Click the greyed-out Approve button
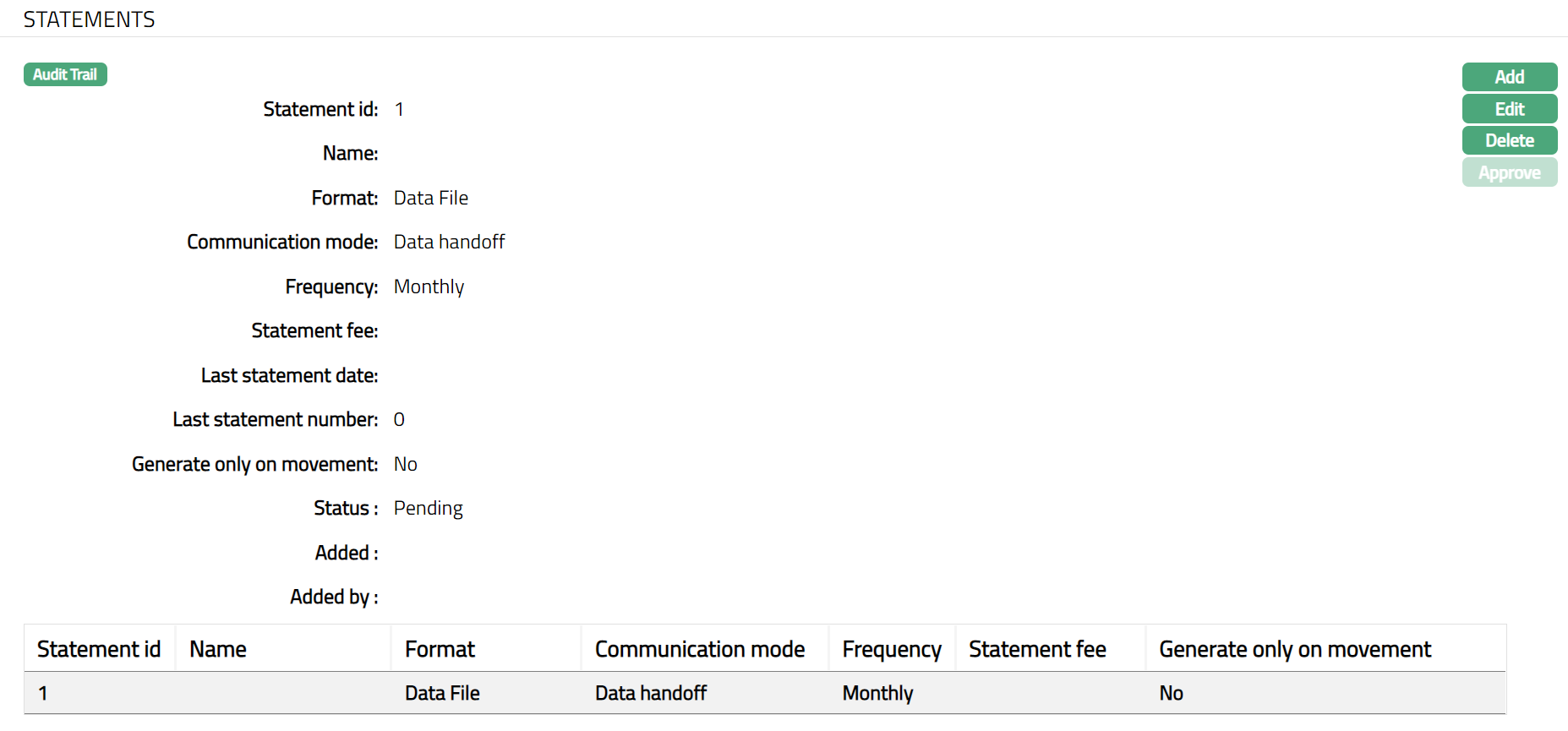This screenshot has width=1568, height=731. (1509, 172)
